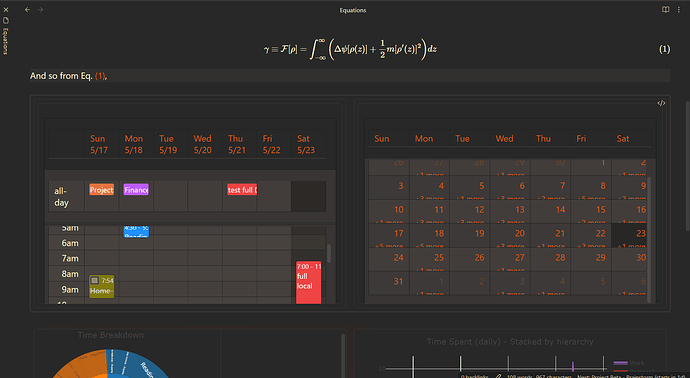Click the Time Breakdown chart title
Screen dimensions: 690x378
110,335
